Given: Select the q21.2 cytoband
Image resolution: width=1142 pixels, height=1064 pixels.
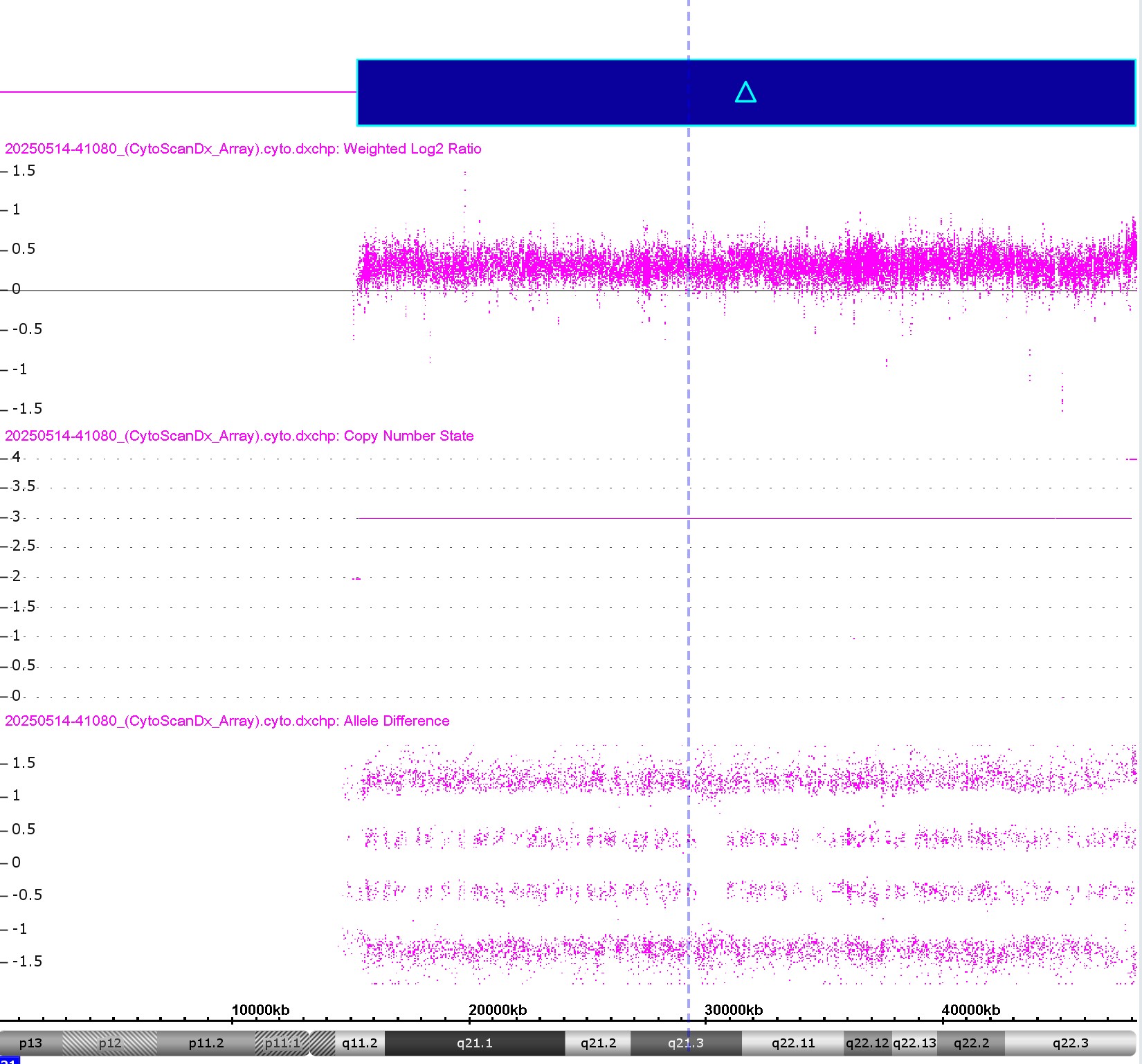Looking at the screenshot, I should click(598, 1043).
